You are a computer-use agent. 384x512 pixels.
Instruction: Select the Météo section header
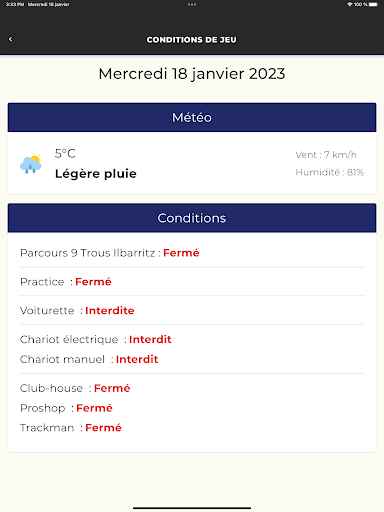coord(192,117)
